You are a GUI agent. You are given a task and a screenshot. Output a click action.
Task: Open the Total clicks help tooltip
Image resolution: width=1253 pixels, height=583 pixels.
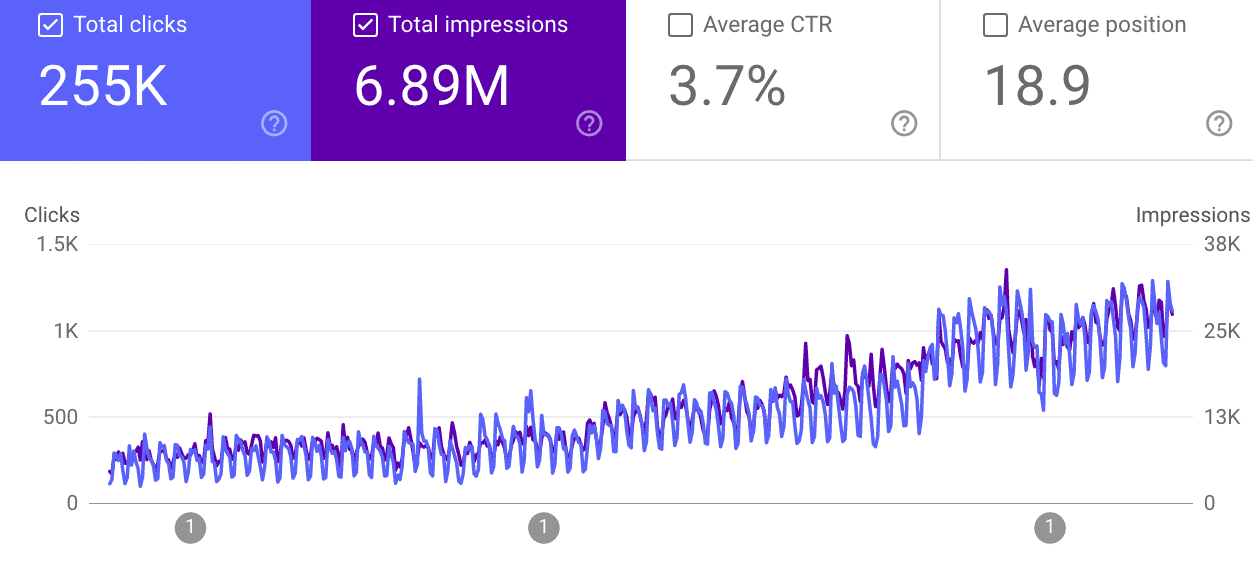click(274, 124)
